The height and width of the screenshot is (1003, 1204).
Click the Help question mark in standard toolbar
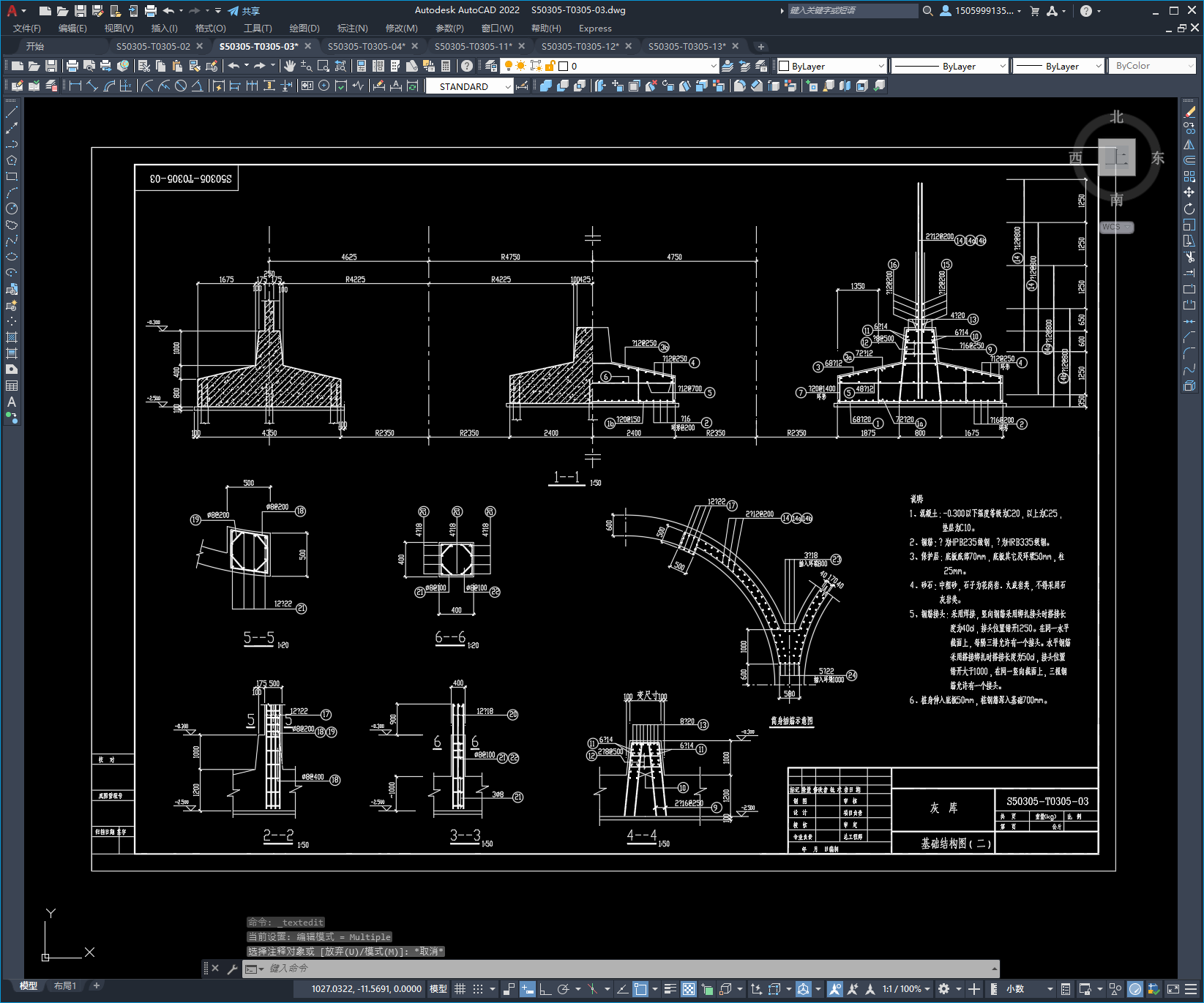coord(467,66)
